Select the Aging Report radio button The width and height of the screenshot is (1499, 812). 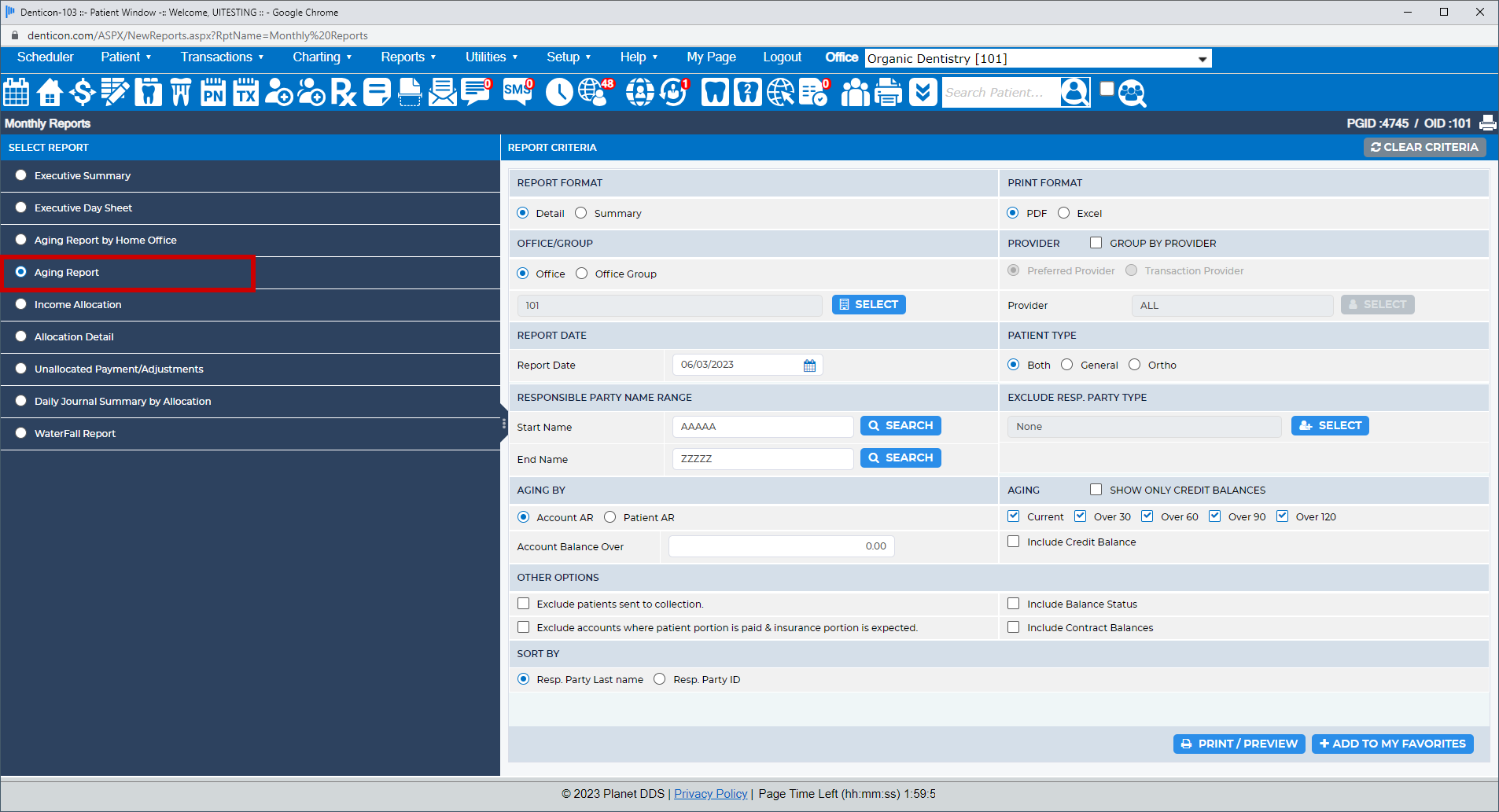pos(20,272)
